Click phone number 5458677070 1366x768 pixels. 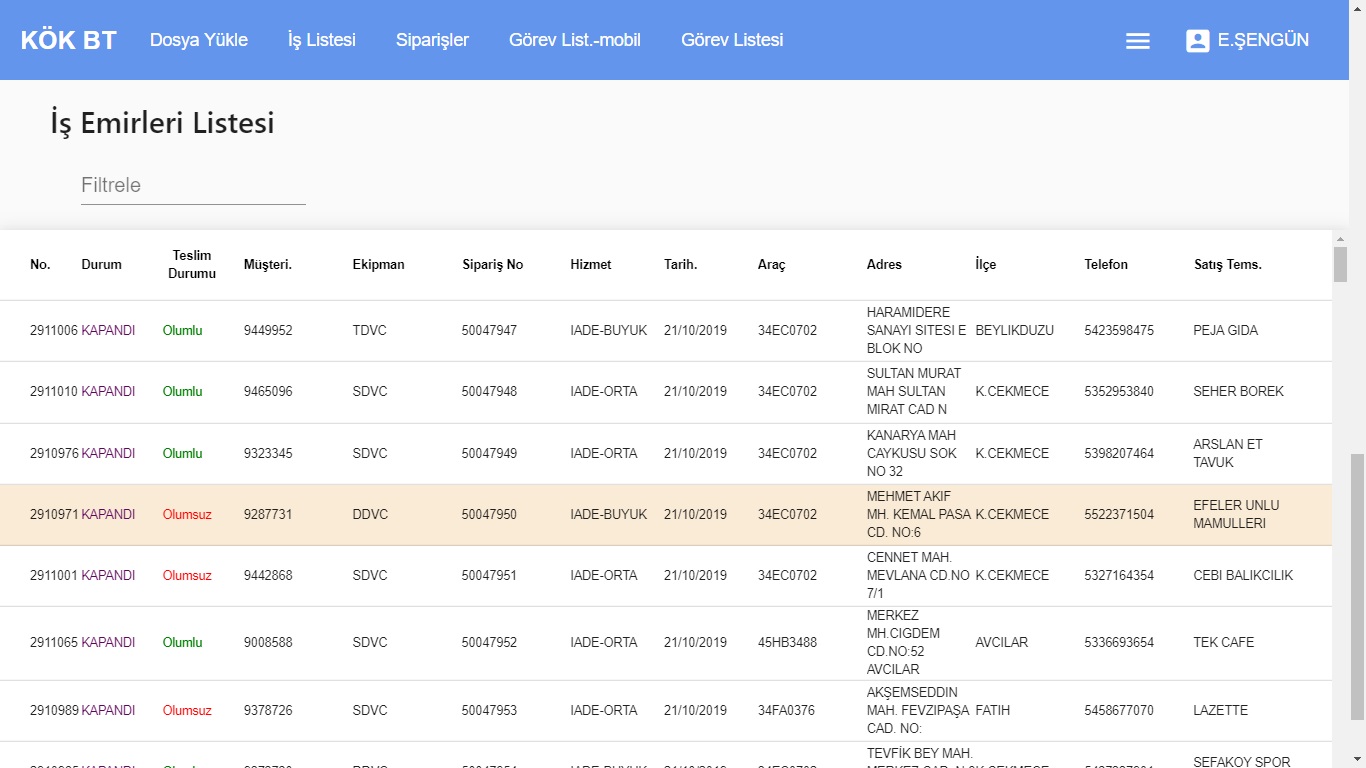pyautogui.click(x=1119, y=711)
